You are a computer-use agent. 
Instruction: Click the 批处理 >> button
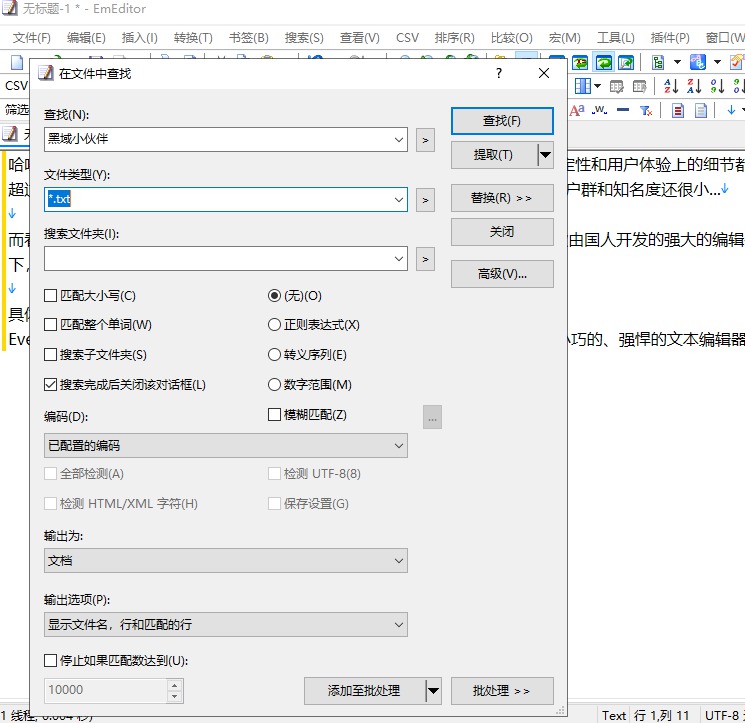tap(502, 691)
